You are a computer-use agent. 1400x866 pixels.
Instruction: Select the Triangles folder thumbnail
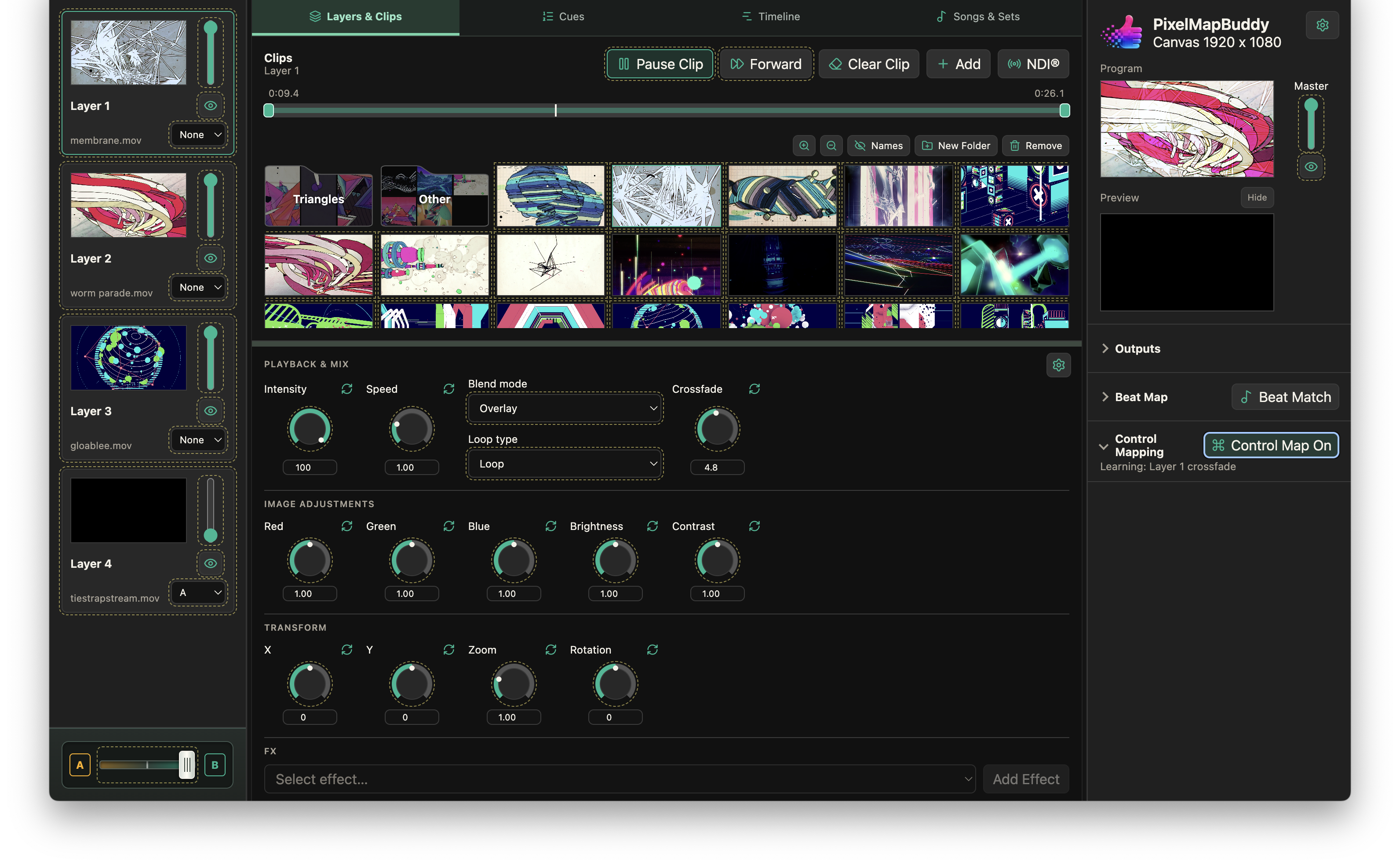pyautogui.click(x=318, y=196)
